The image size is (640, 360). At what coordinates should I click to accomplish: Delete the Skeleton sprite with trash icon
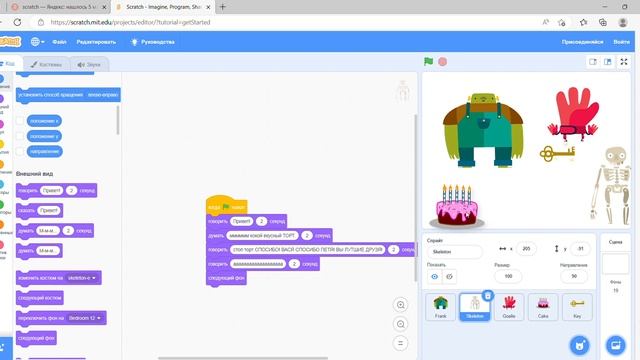click(488, 296)
